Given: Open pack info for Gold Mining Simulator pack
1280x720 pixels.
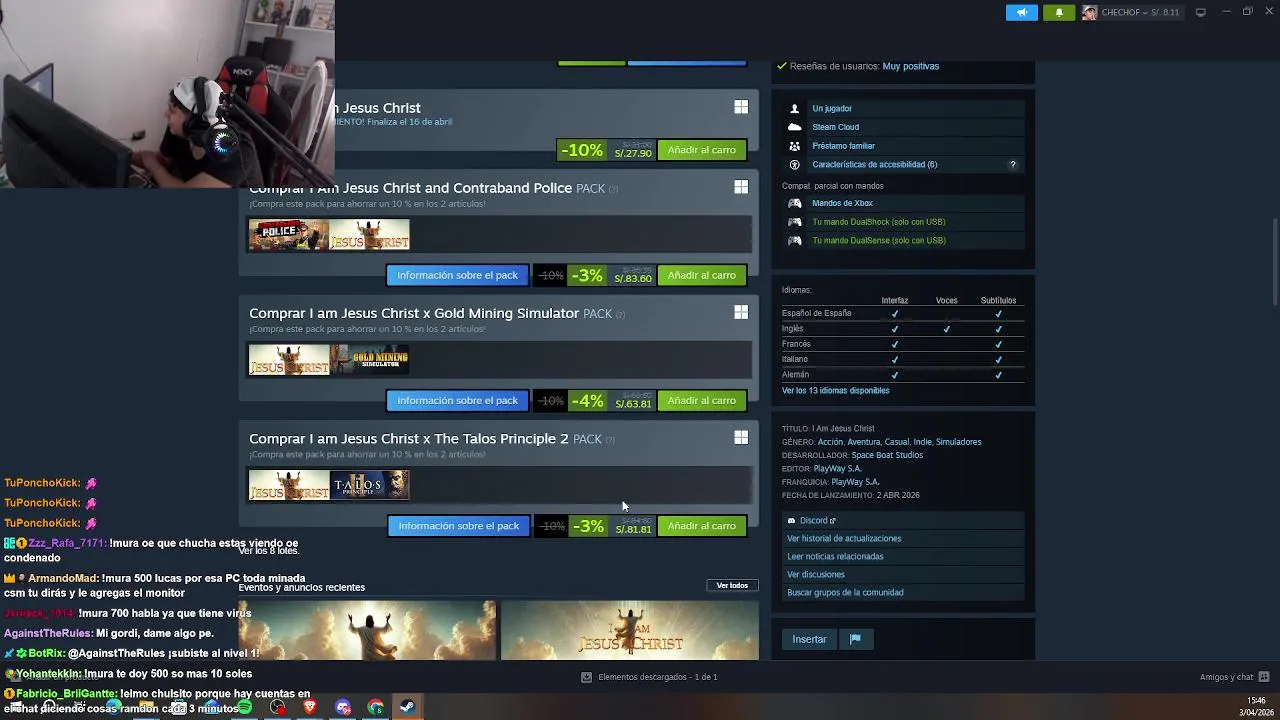Looking at the screenshot, I should [x=457, y=400].
